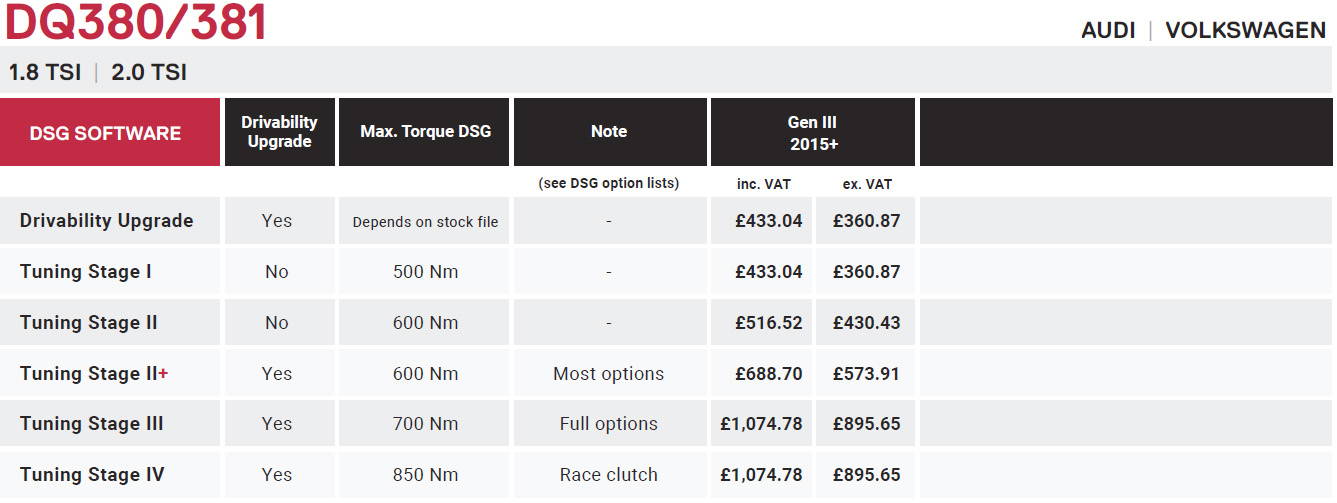Image resolution: width=1337 pixels, height=503 pixels.
Task: Select the 850 Nm torque cell
Action: coord(425,475)
